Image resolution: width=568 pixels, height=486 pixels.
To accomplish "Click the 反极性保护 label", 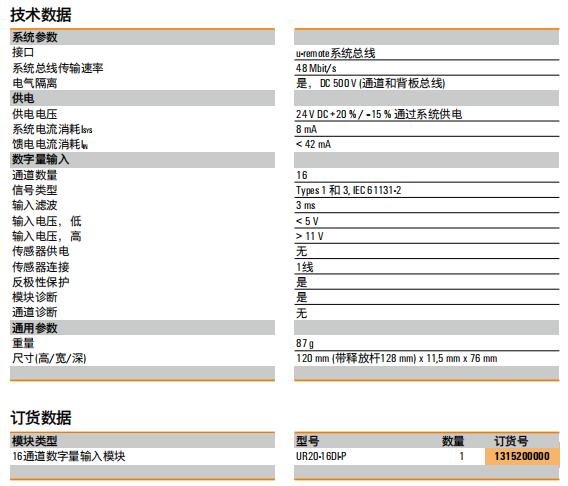I will click(41, 282).
